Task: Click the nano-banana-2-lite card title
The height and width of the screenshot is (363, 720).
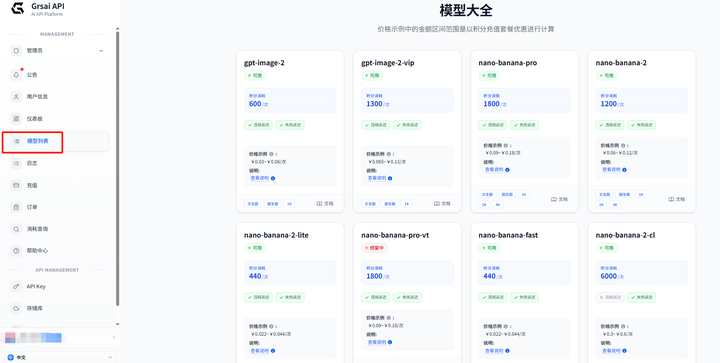Action: (276, 235)
